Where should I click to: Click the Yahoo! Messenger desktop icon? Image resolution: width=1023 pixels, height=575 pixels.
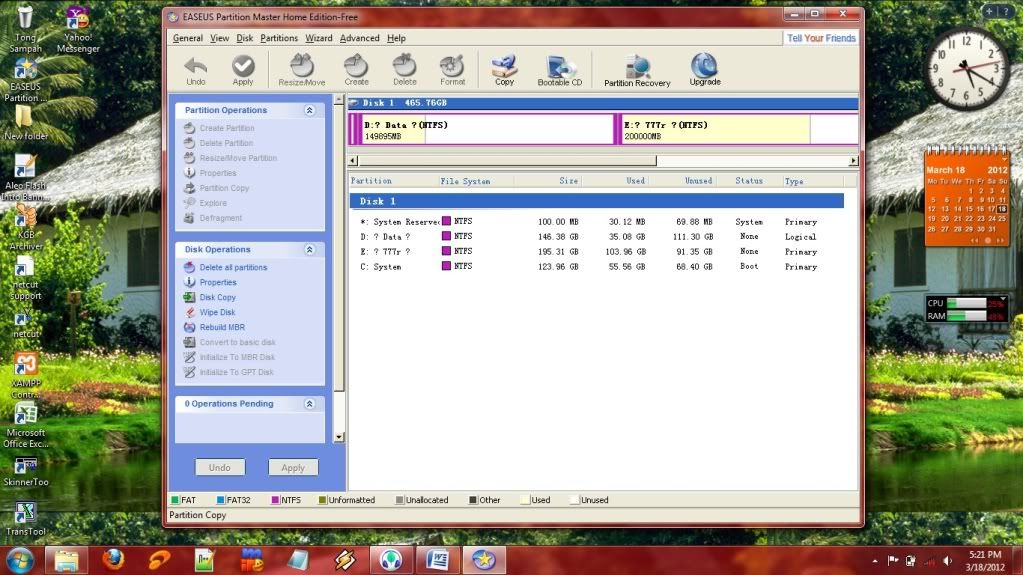pos(78,30)
